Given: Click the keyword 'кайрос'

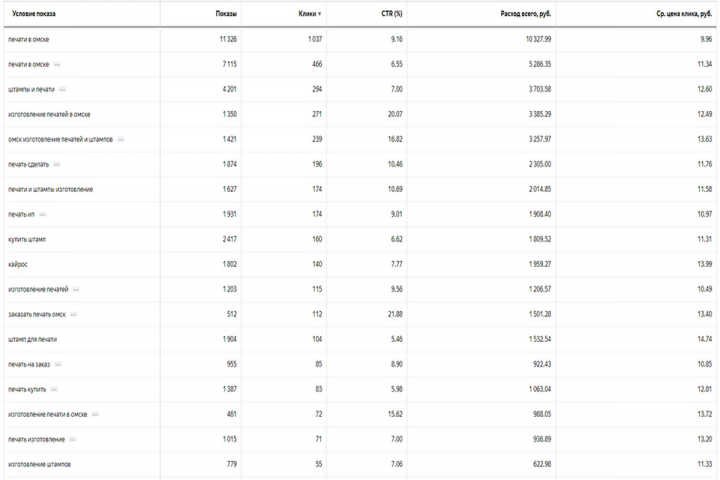Looking at the screenshot, I should tap(18, 264).
